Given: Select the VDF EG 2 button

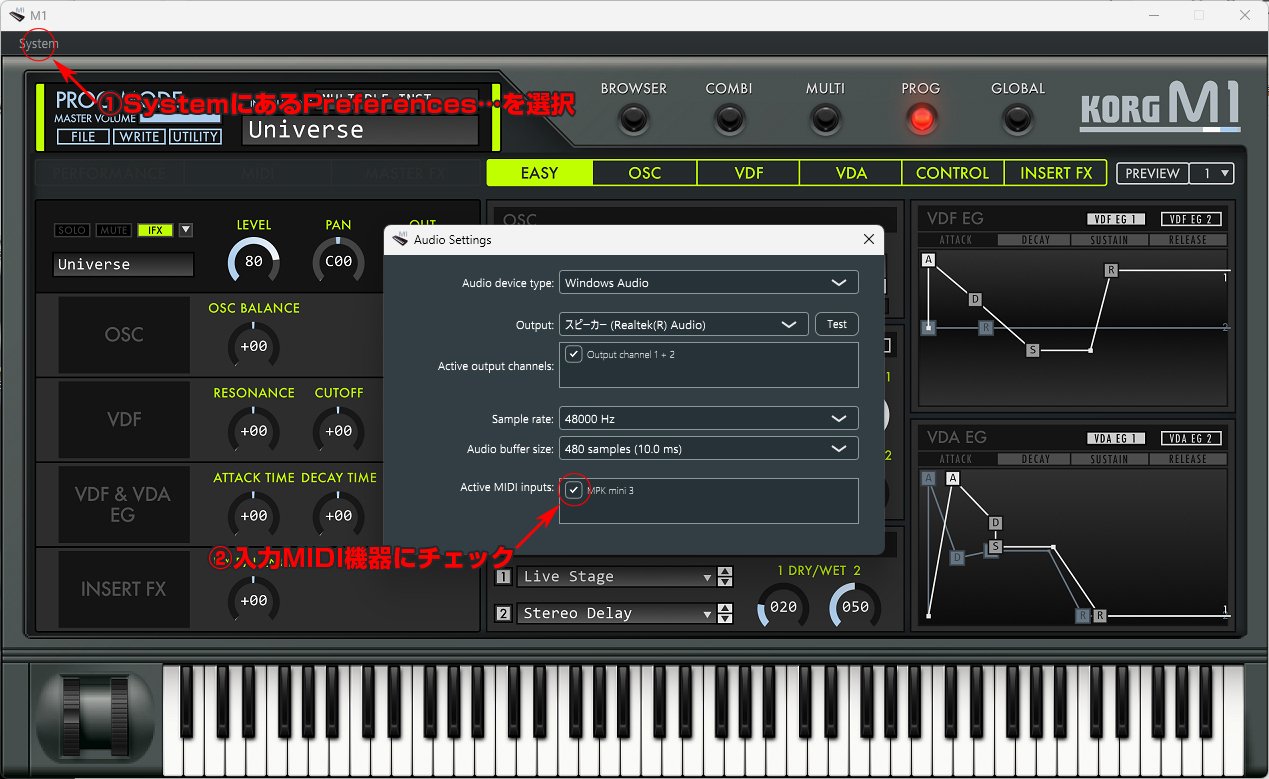Looking at the screenshot, I should (1191, 219).
